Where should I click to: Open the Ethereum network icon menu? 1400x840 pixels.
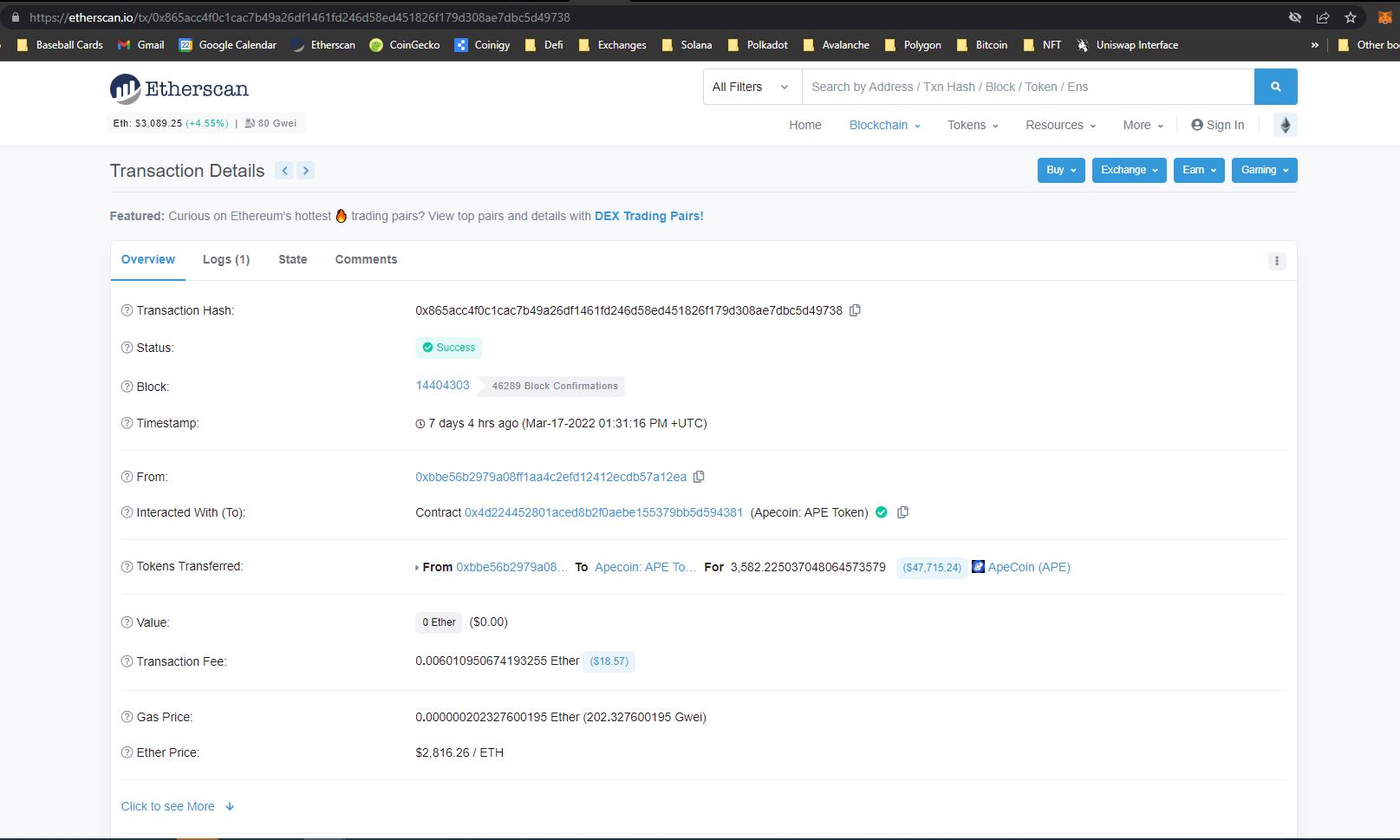[x=1286, y=125]
